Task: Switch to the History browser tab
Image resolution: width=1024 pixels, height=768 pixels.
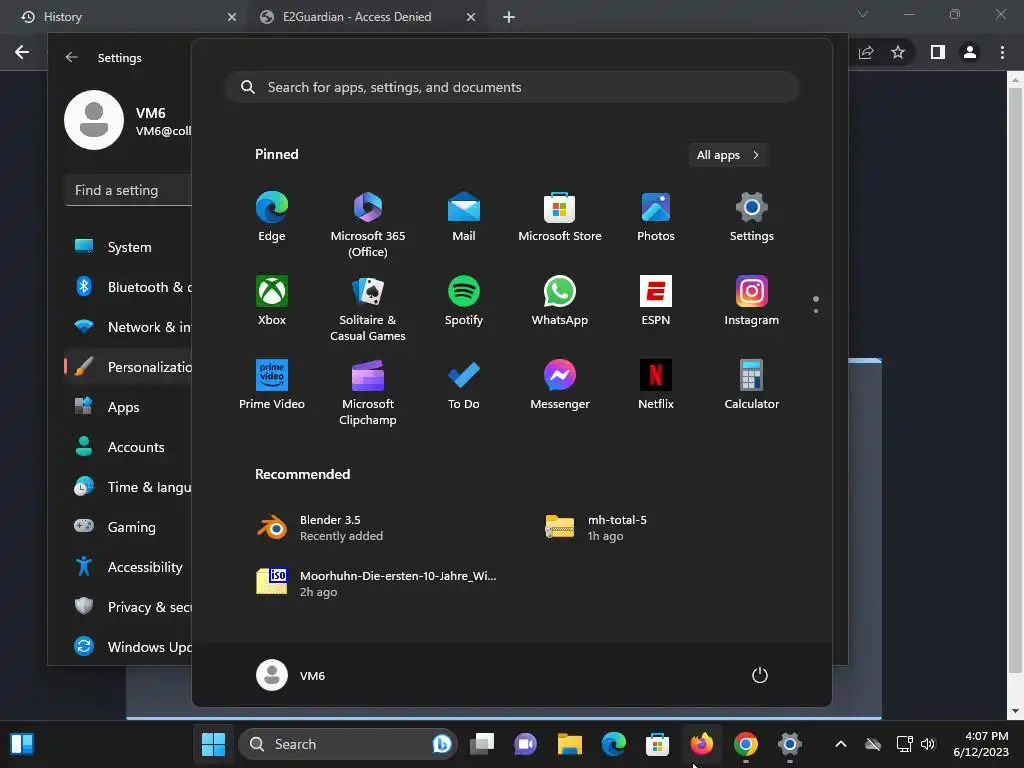Action: coord(124,17)
